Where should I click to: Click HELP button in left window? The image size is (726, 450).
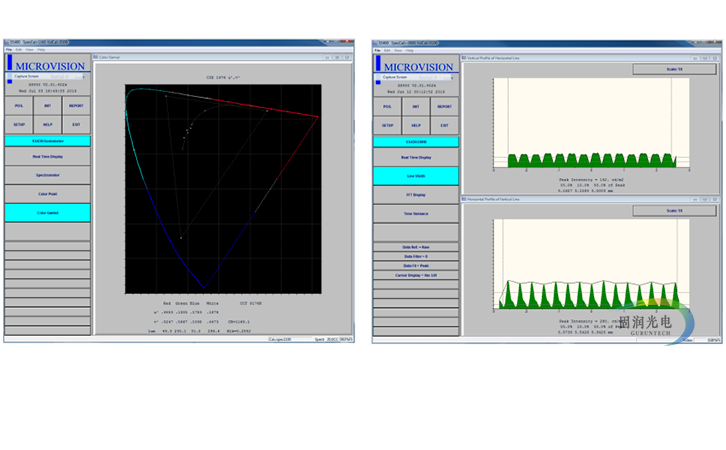coord(48,125)
